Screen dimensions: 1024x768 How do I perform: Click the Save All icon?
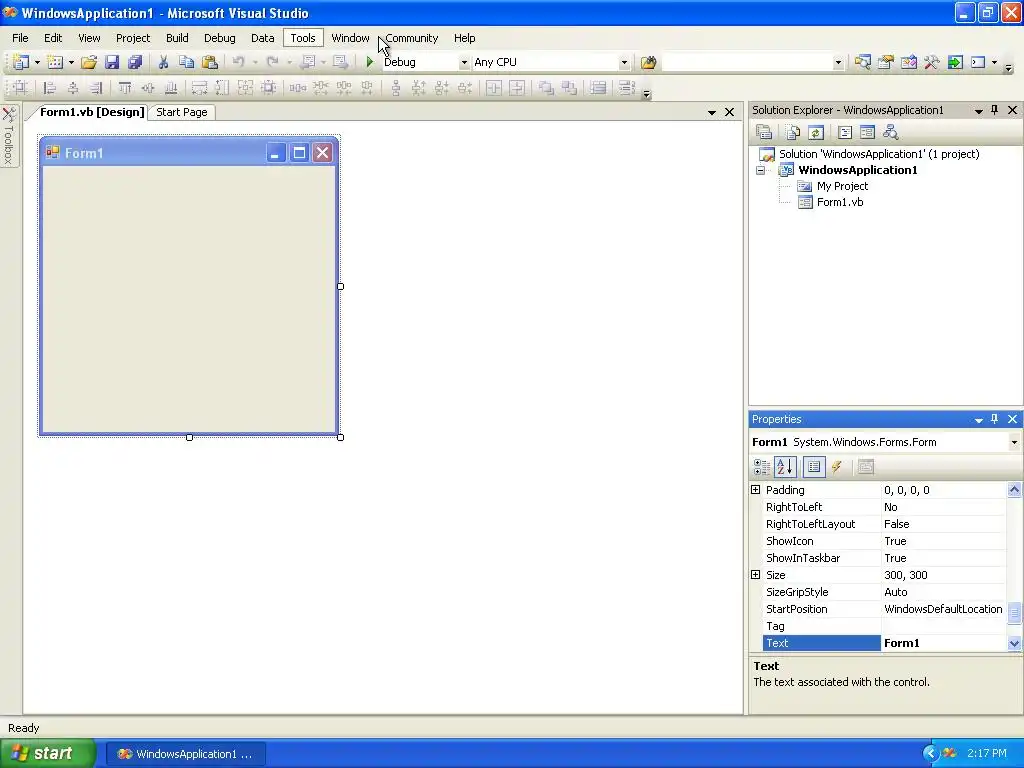click(135, 62)
